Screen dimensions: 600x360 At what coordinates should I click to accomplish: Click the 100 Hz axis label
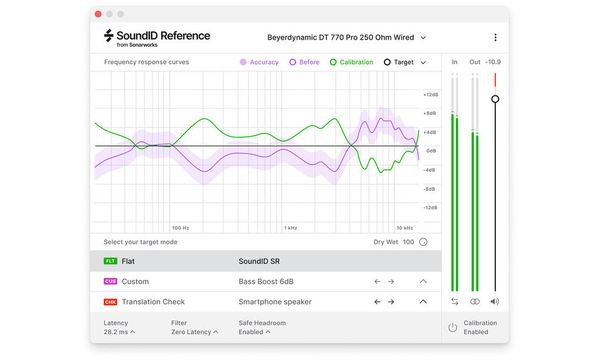(x=180, y=228)
